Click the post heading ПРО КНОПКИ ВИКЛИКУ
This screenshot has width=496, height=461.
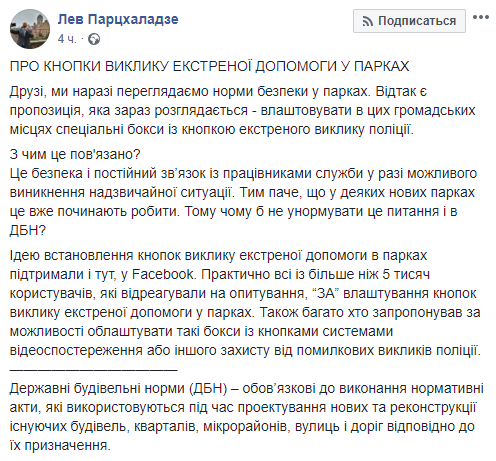pos(209,66)
